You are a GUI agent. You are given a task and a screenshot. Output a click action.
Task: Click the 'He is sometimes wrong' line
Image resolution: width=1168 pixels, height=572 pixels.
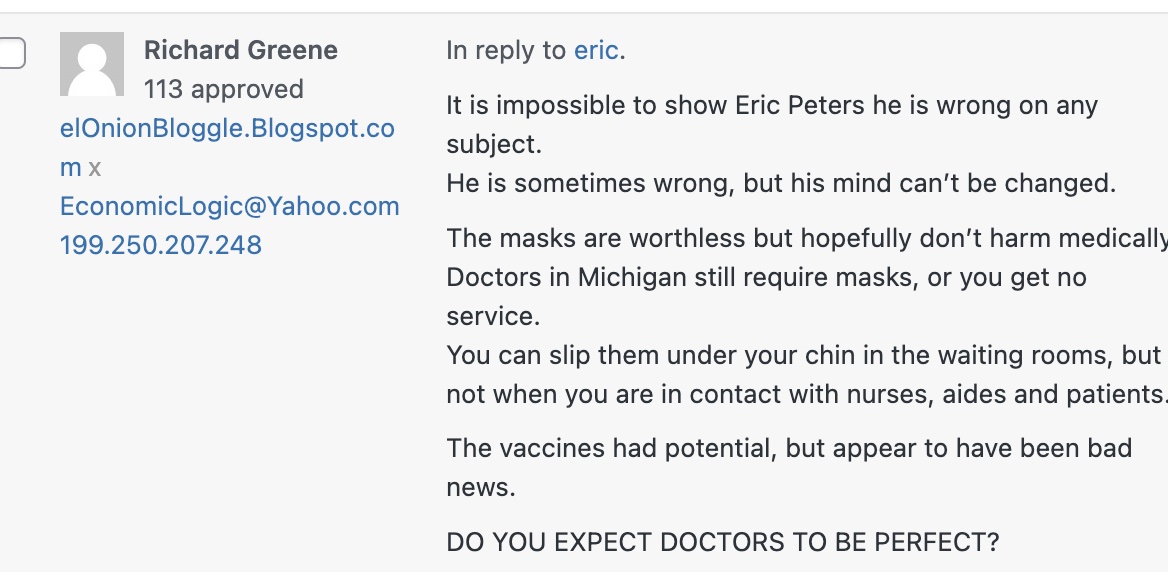pyautogui.click(x=780, y=184)
